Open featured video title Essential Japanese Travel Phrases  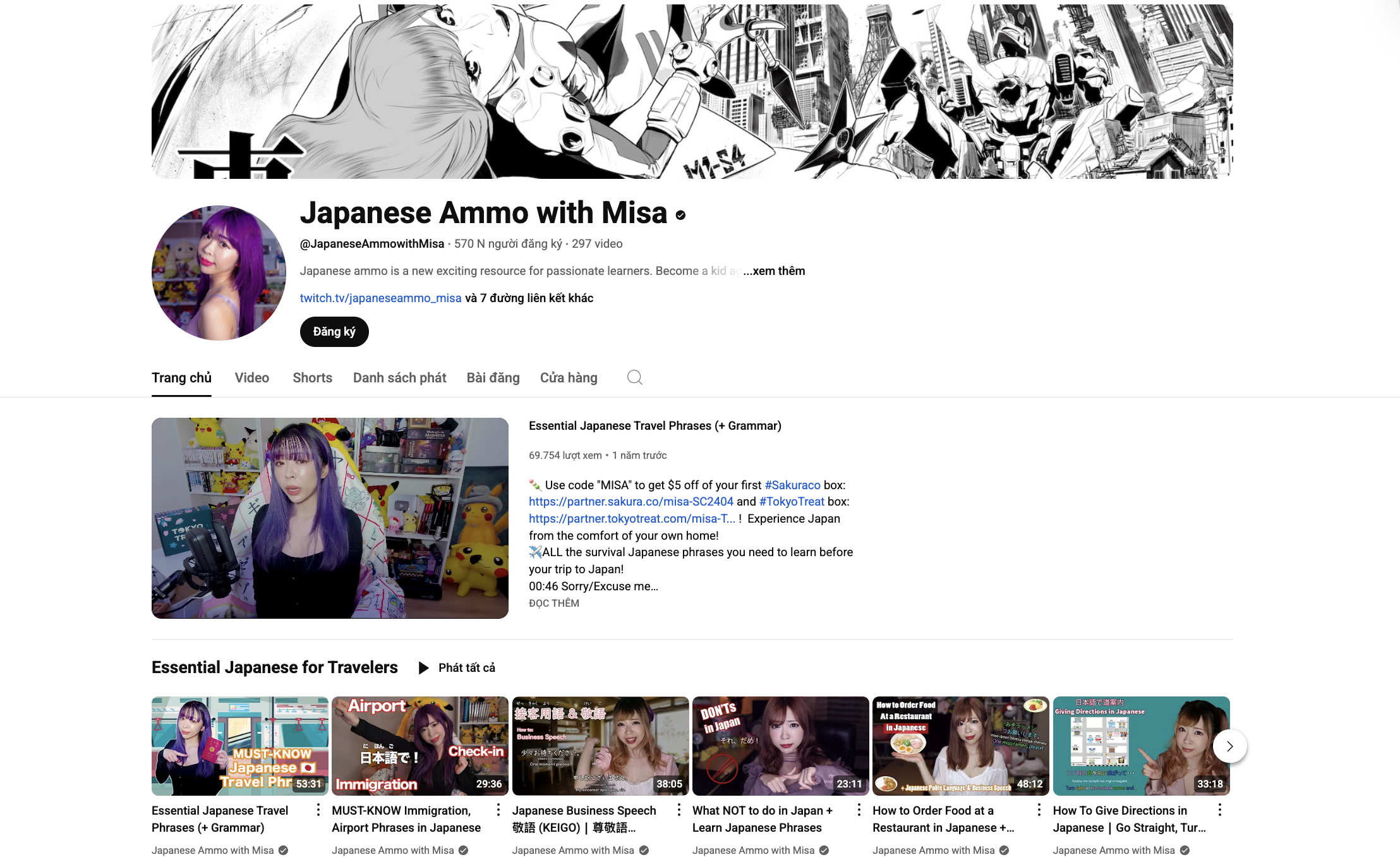click(655, 426)
